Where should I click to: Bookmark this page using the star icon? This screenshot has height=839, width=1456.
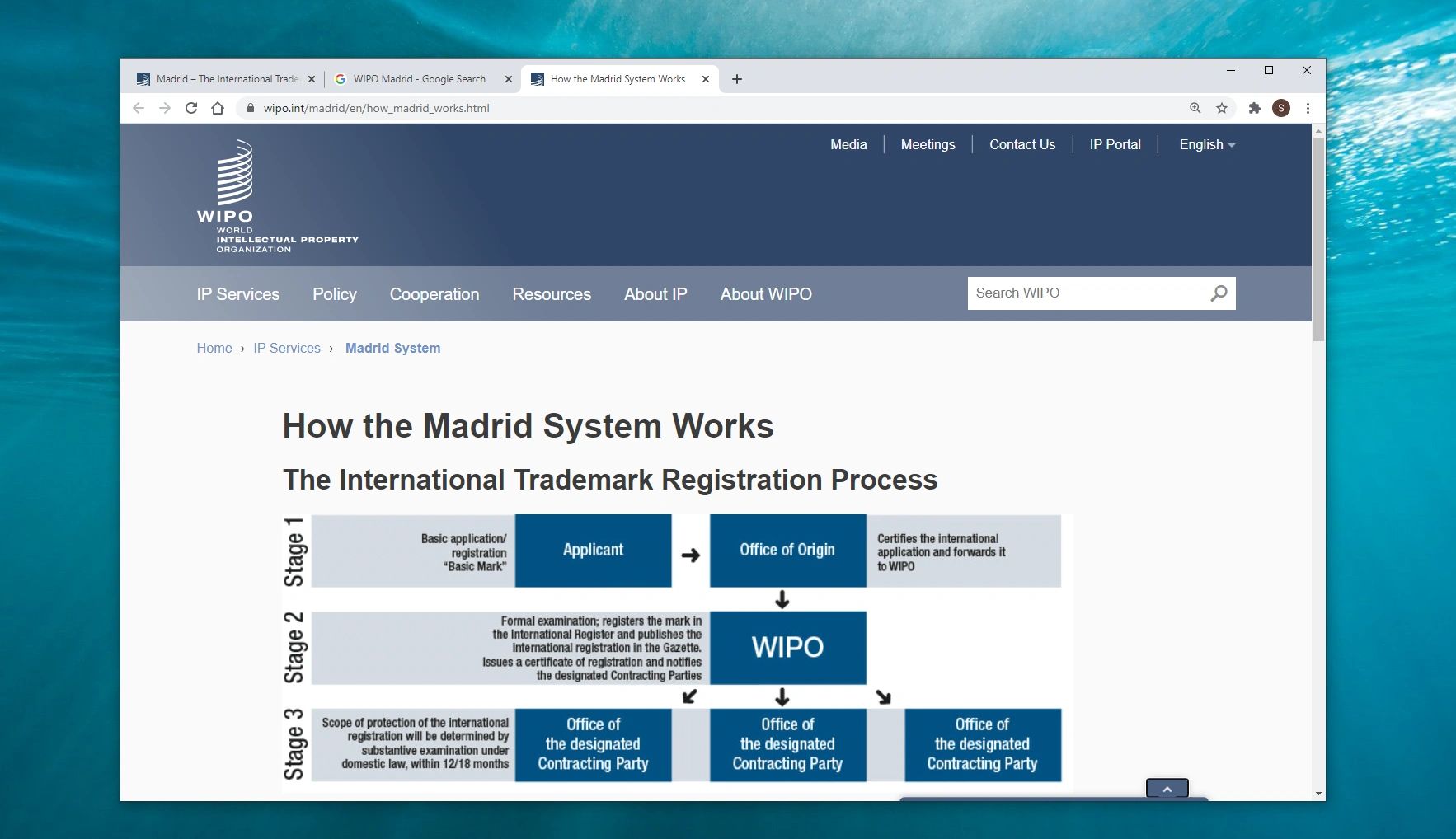pos(1221,108)
